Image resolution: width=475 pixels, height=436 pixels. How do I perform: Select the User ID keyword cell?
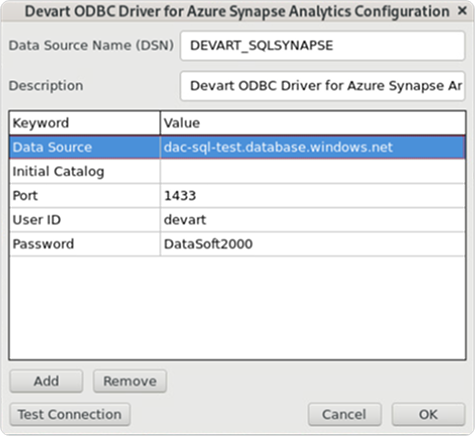[85, 220]
